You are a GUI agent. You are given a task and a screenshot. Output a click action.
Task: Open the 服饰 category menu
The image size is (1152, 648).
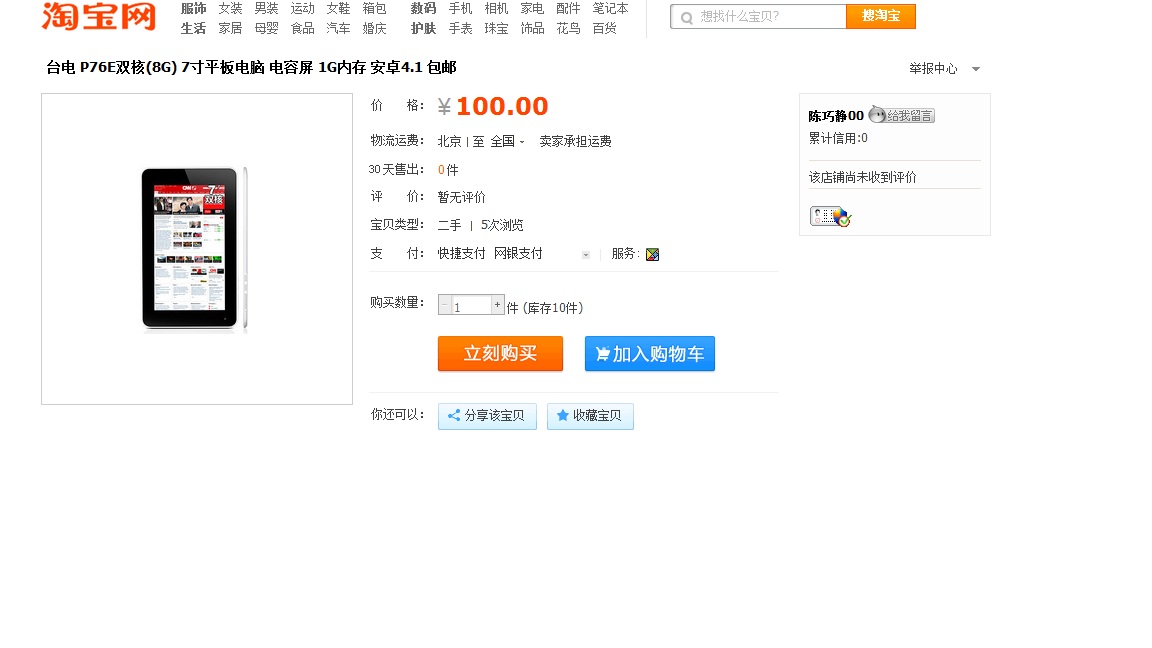[194, 8]
